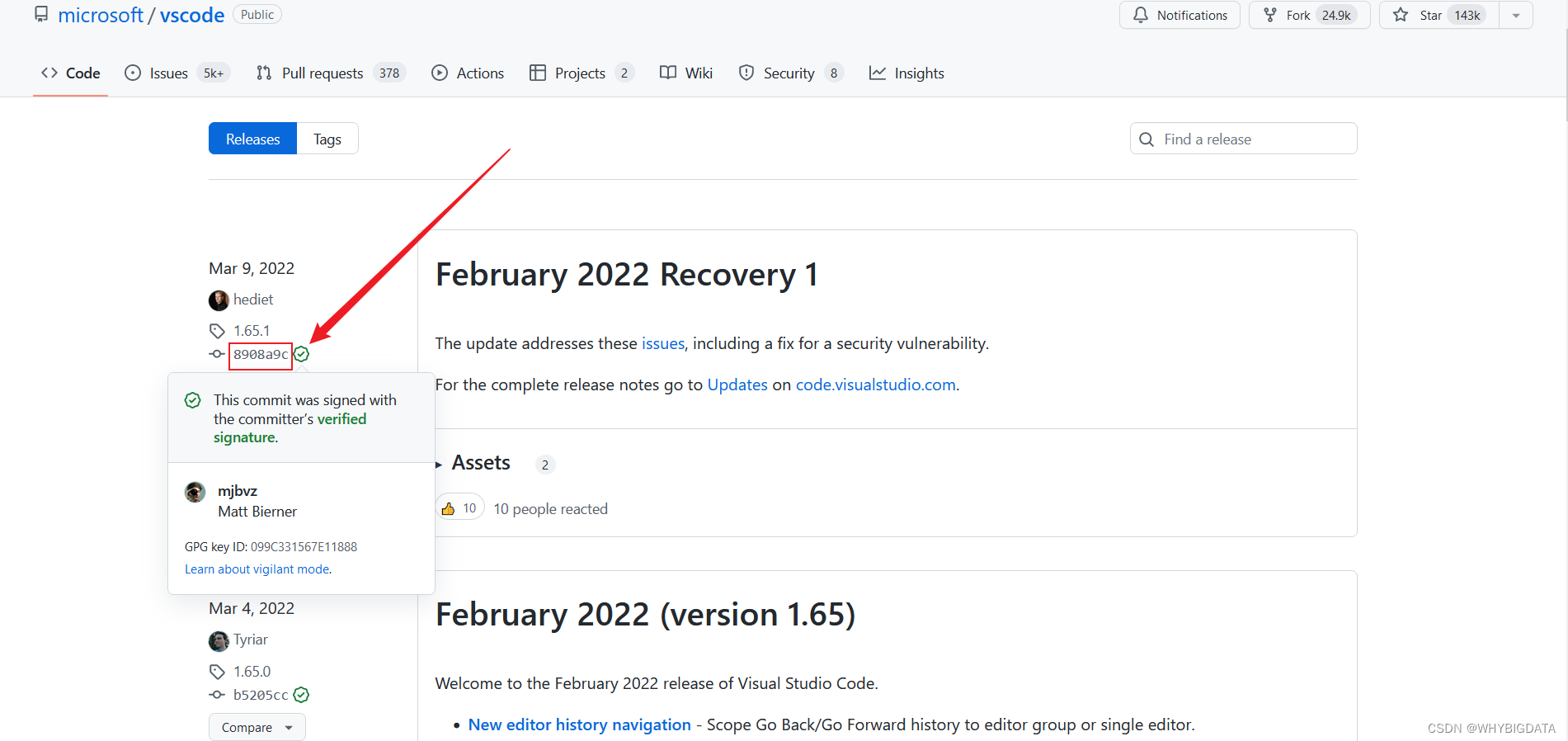This screenshot has height=741, width=1568.
Task: Open commit 8908a9c link
Action: [261, 355]
